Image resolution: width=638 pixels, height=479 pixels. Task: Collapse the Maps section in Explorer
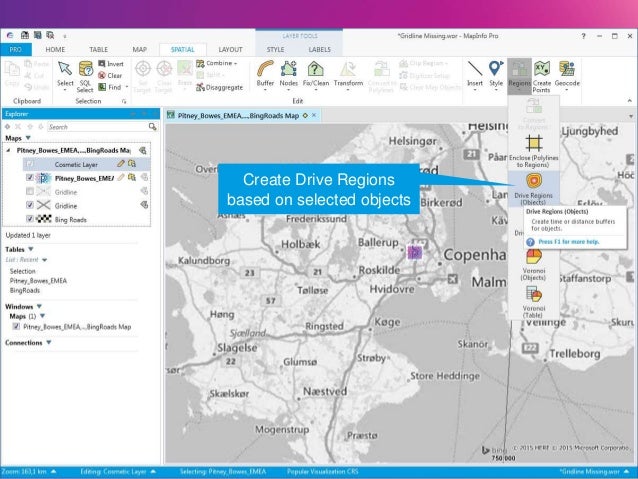28,138
